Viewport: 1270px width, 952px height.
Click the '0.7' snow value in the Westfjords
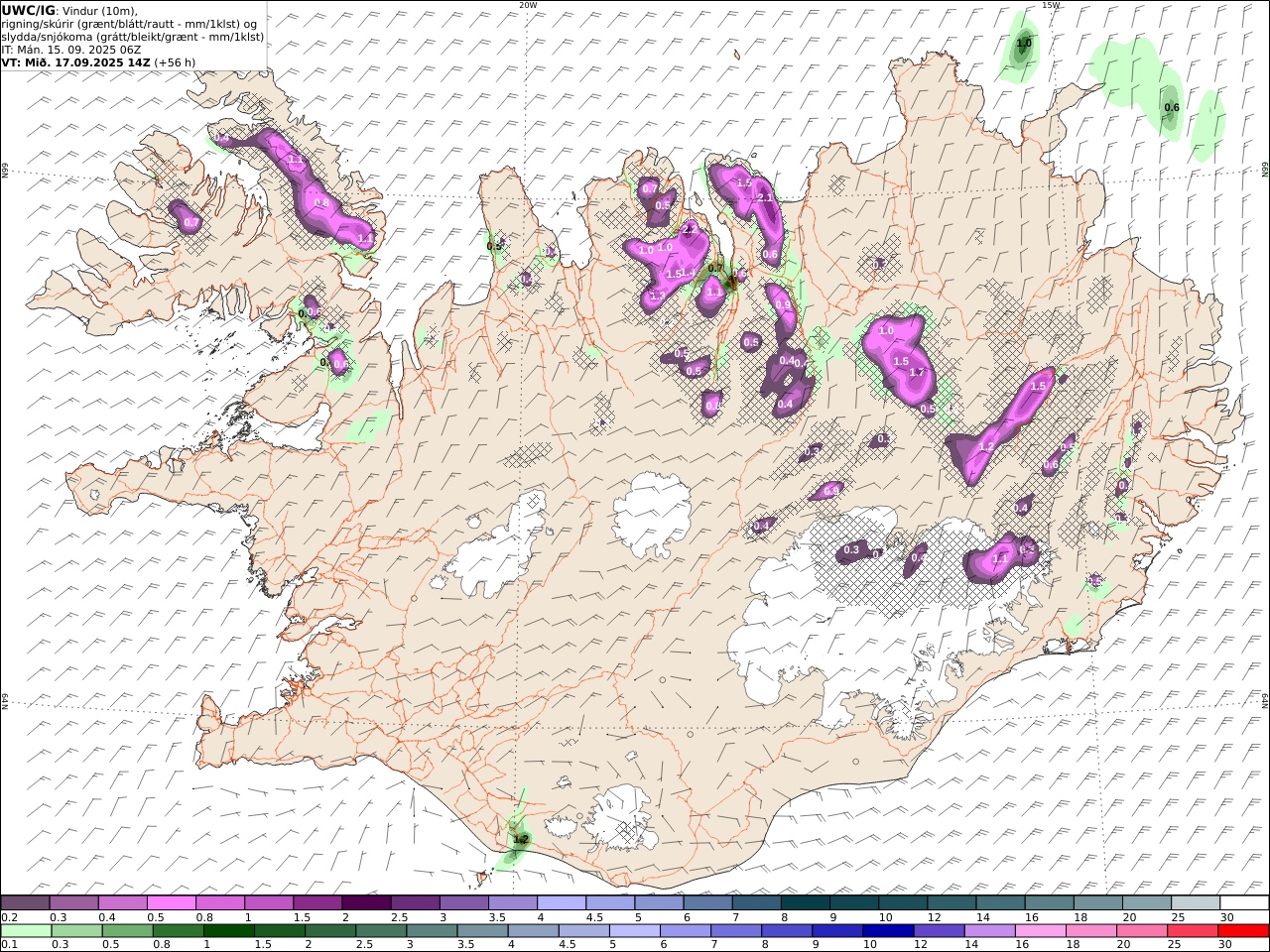click(x=191, y=223)
